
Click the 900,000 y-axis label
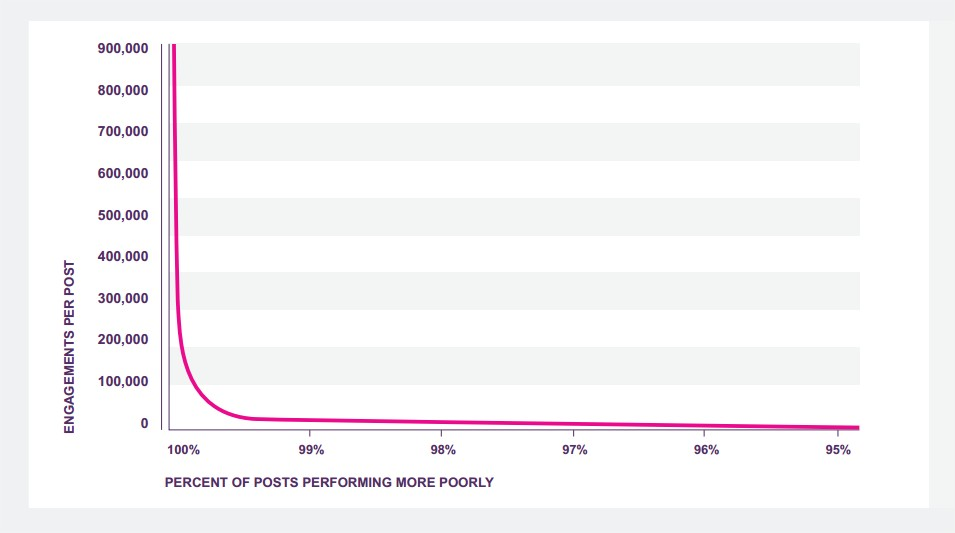pos(123,48)
